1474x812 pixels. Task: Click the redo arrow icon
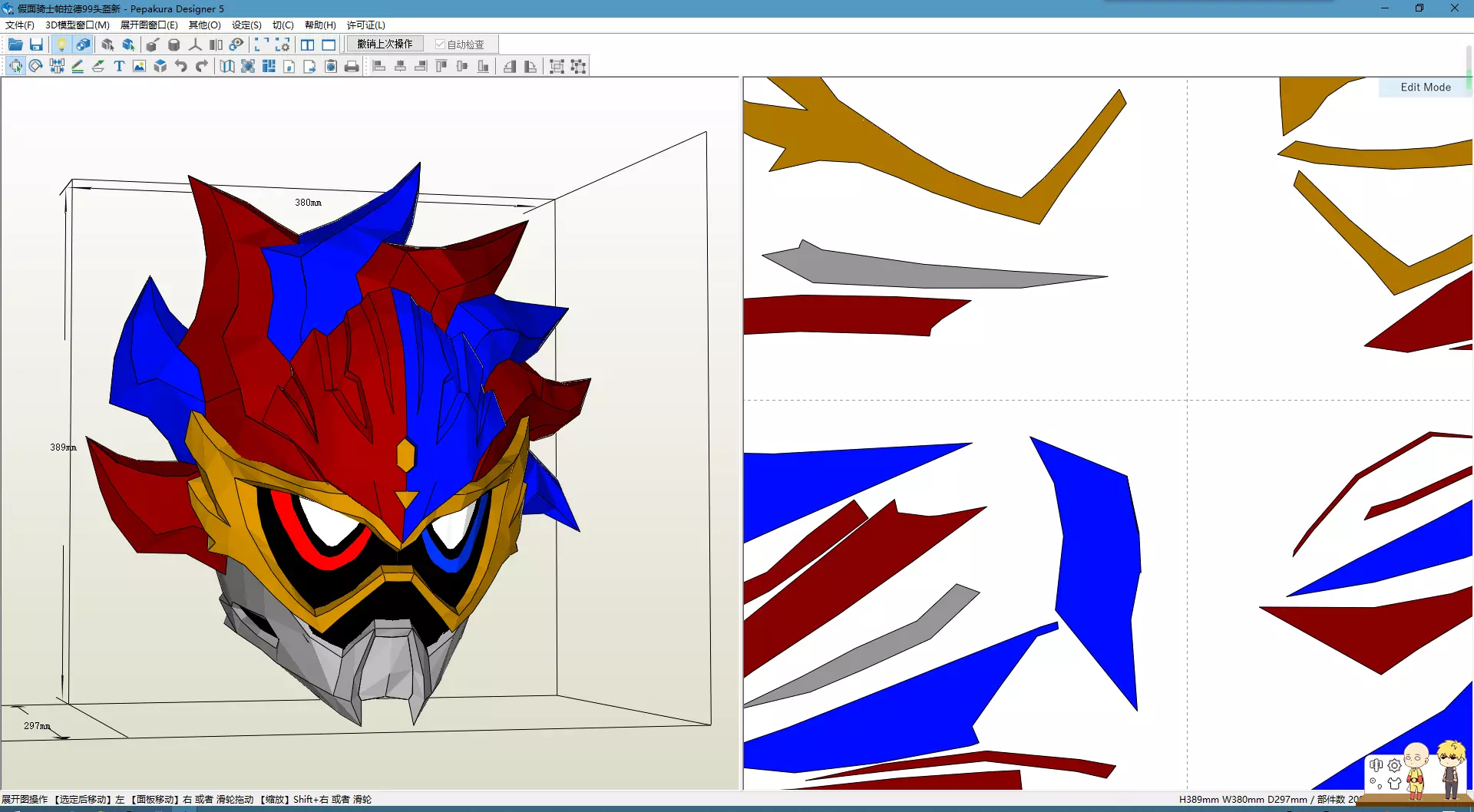click(x=201, y=66)
